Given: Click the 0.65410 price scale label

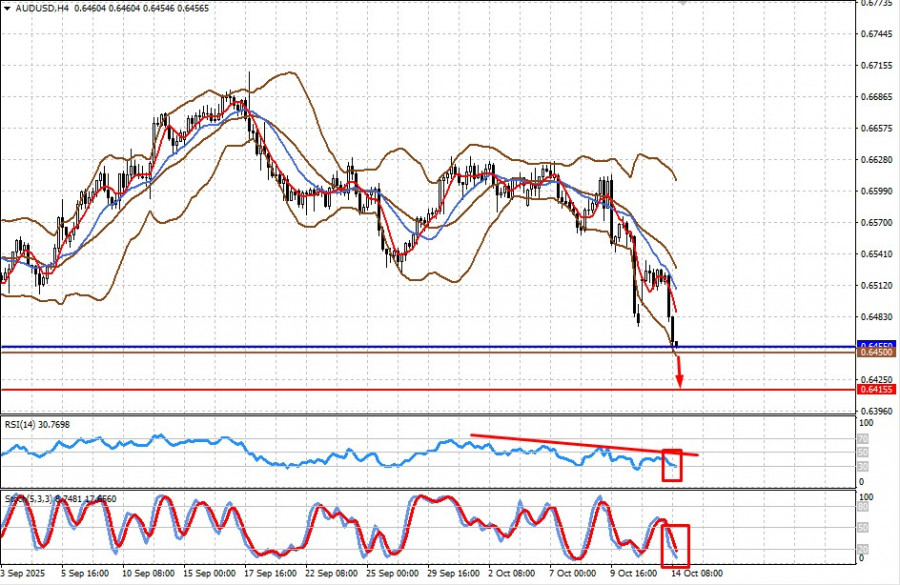Looking at the screenshot, I should coord(876,254).
